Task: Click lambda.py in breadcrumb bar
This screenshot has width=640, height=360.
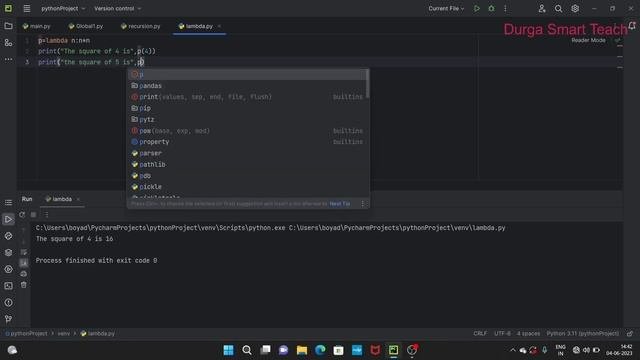Action: coord(98,333)
